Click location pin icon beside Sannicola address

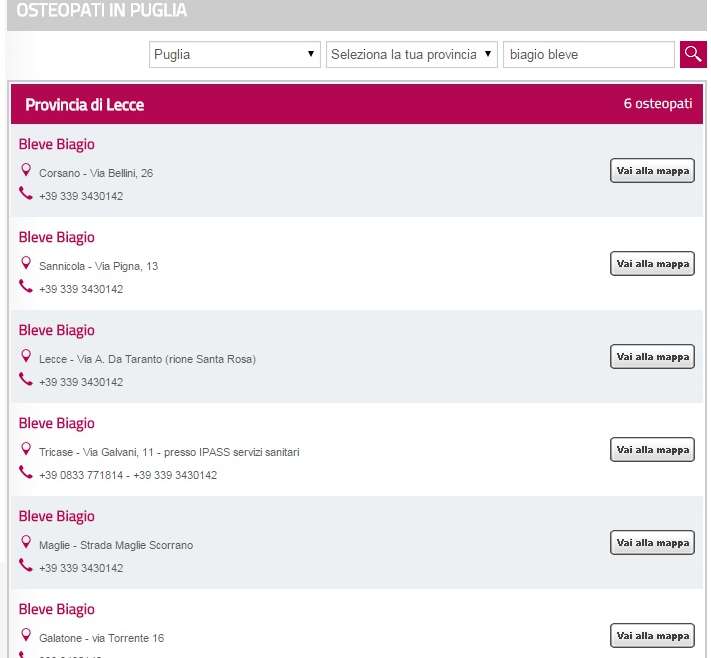[26, 263]
